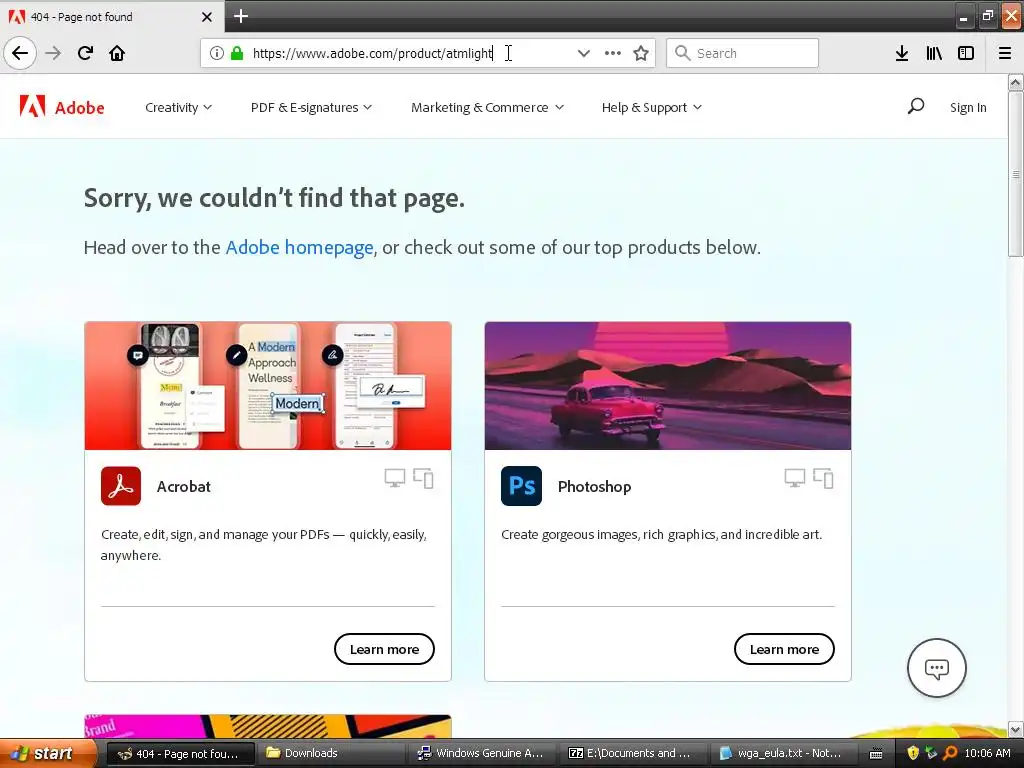Screen dimensions: 1024x768
Task: Bookmark this page with the star
Action: coord(641,53)
